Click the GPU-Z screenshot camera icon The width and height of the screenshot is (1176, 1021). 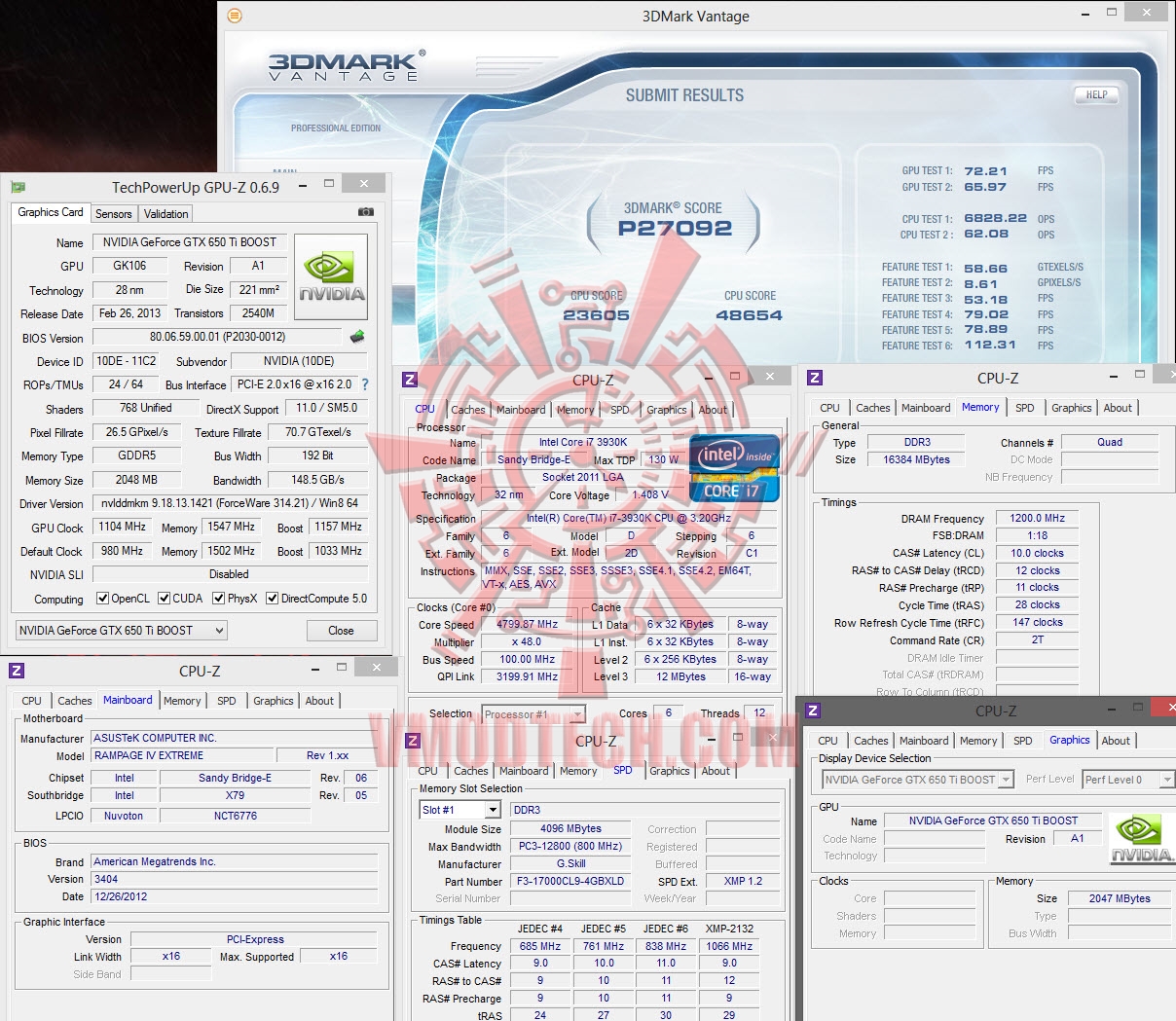[x=366, y=211]
